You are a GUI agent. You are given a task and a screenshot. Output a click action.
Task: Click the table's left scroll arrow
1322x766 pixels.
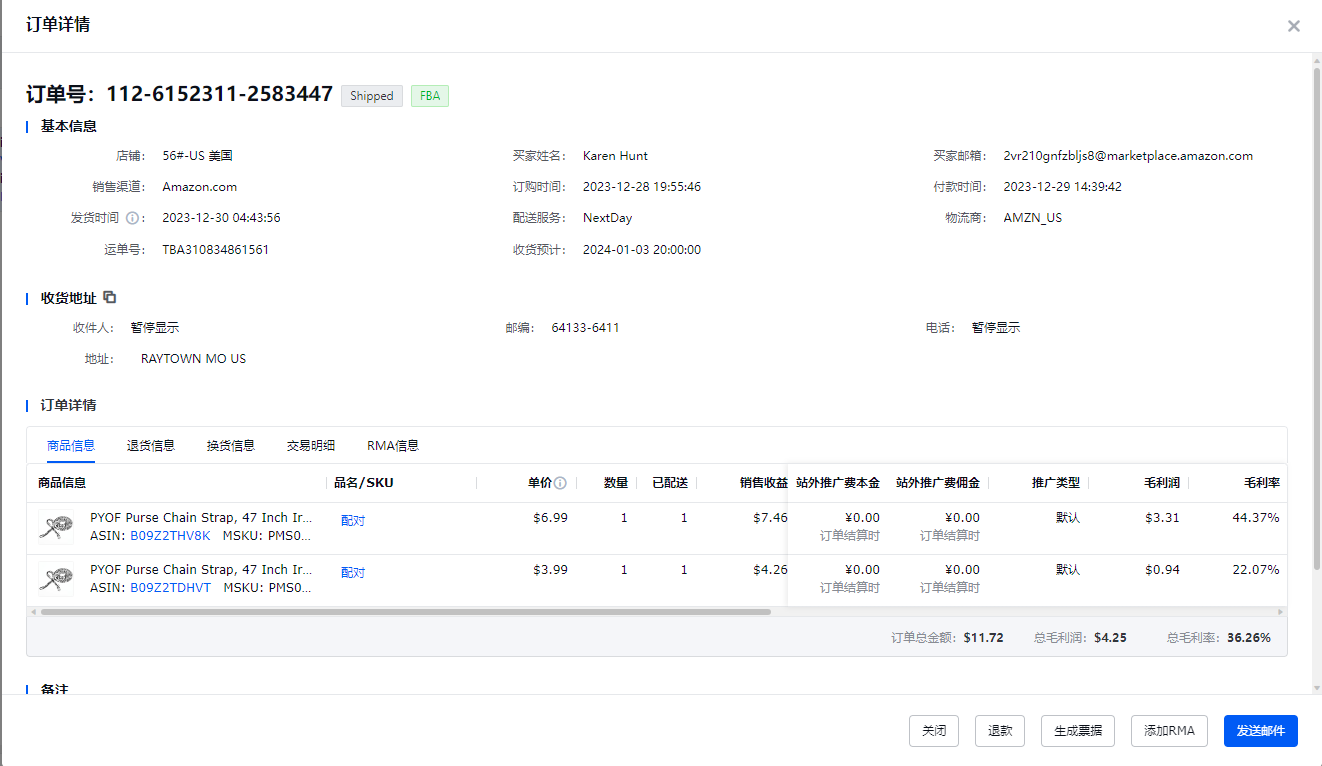pyautogui.click(x=34, y=611)
